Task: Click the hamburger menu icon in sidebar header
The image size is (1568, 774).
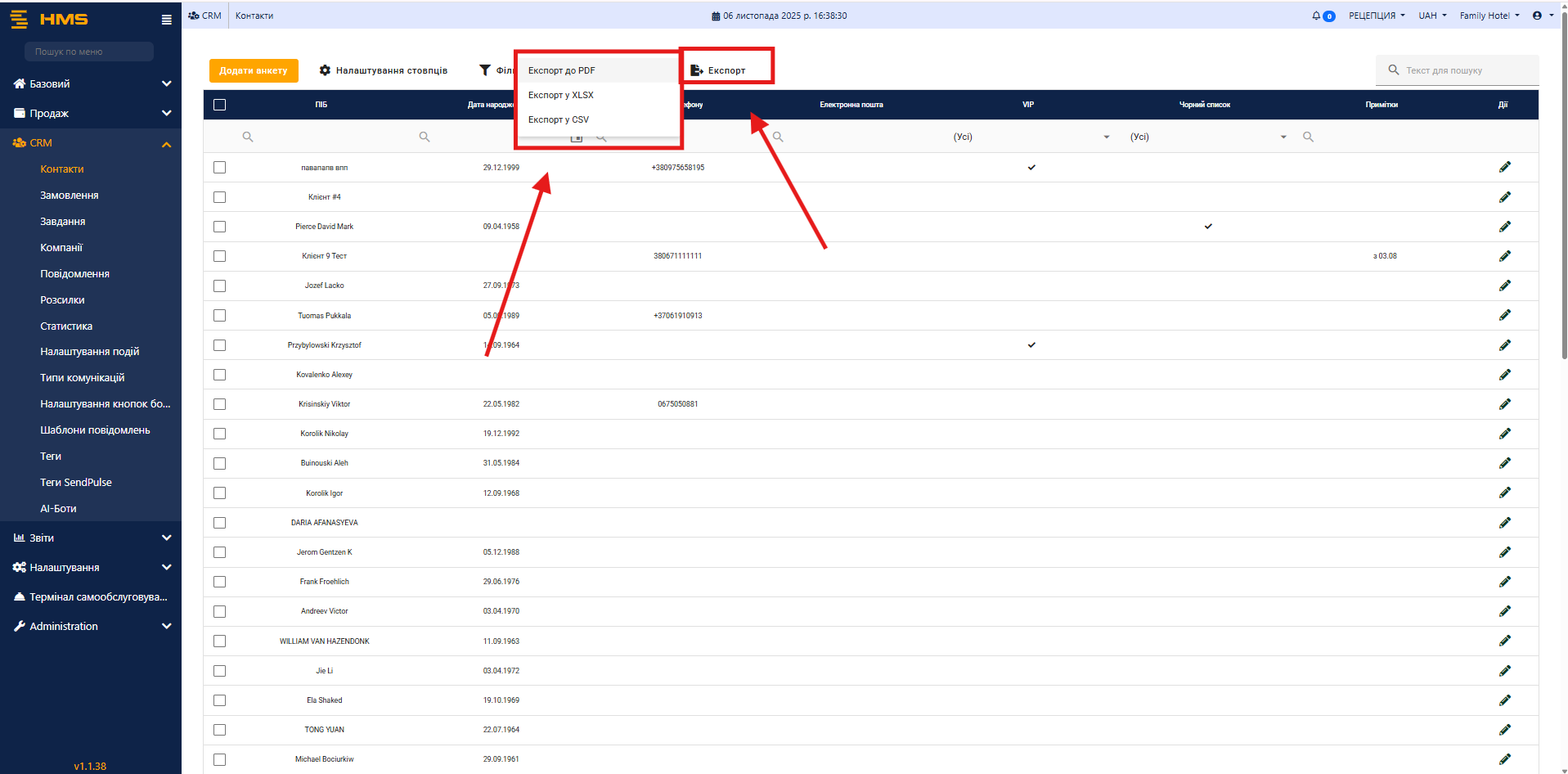Action: [166, 20]
